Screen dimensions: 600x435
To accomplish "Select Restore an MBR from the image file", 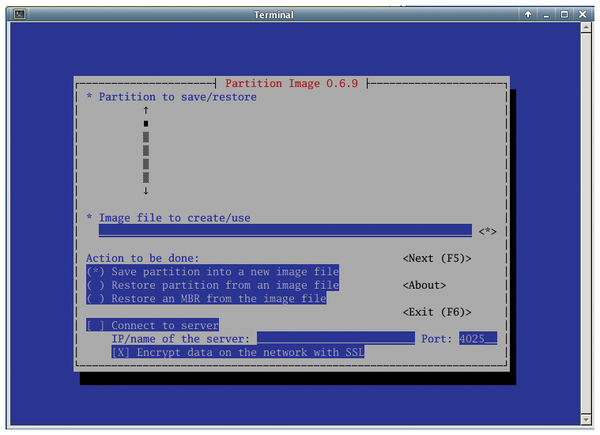I will [206, 298].
